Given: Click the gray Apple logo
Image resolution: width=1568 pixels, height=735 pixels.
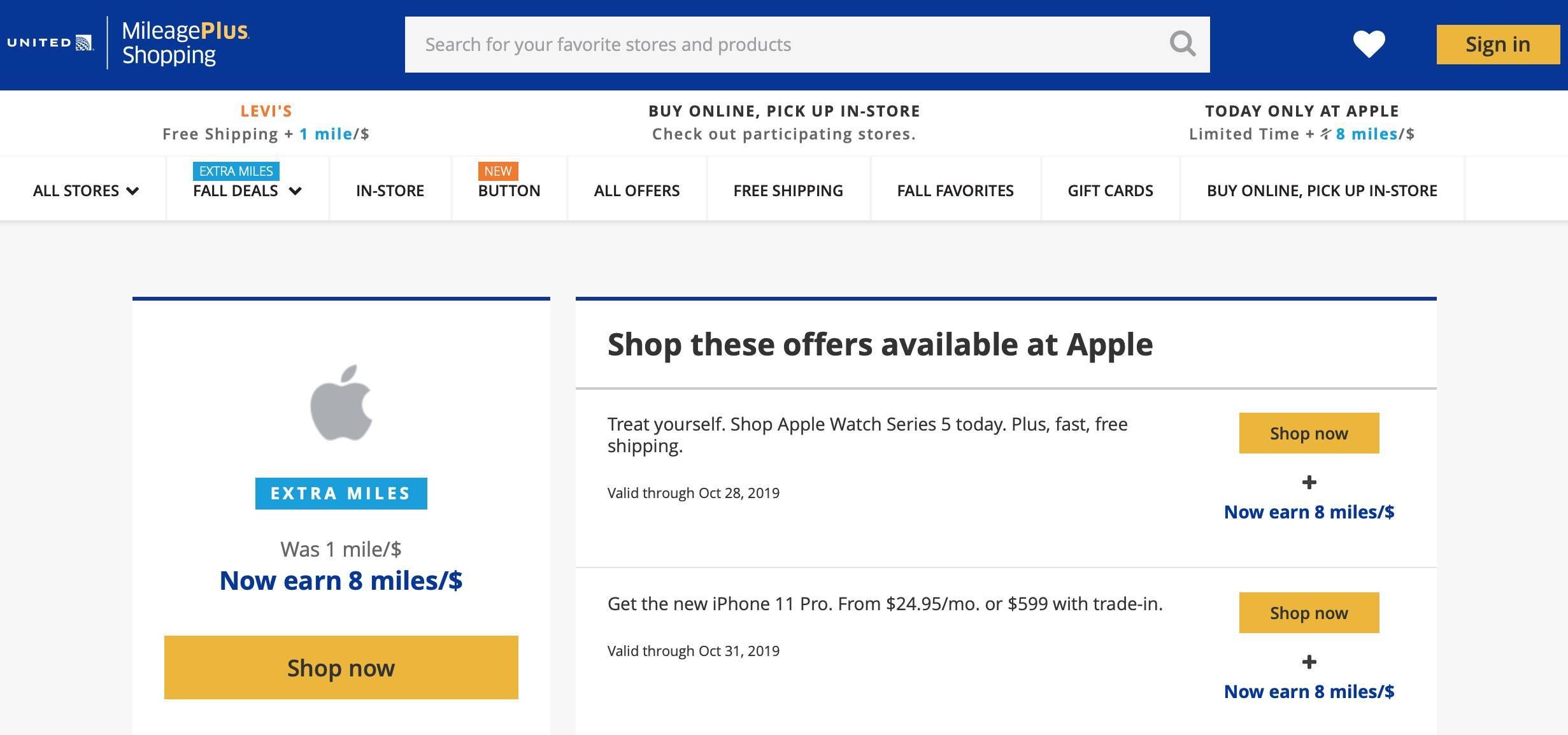Looking at the screenshot, I should point(341,403).
